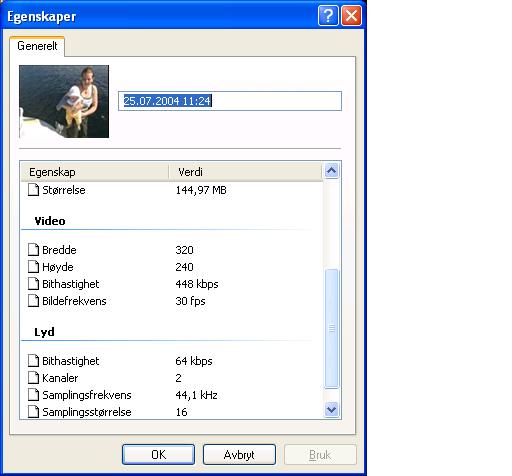
Task: Click the document icon beside Størrelse
Action: coord(33,190)
